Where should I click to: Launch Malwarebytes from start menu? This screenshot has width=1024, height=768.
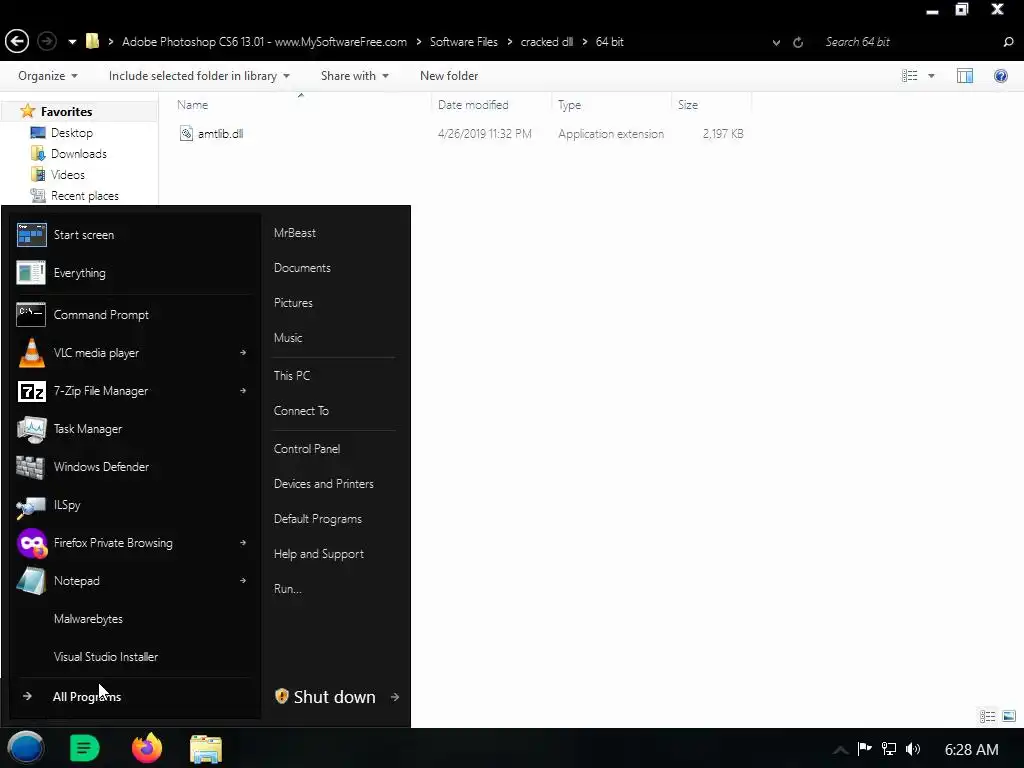pos(88,619)
